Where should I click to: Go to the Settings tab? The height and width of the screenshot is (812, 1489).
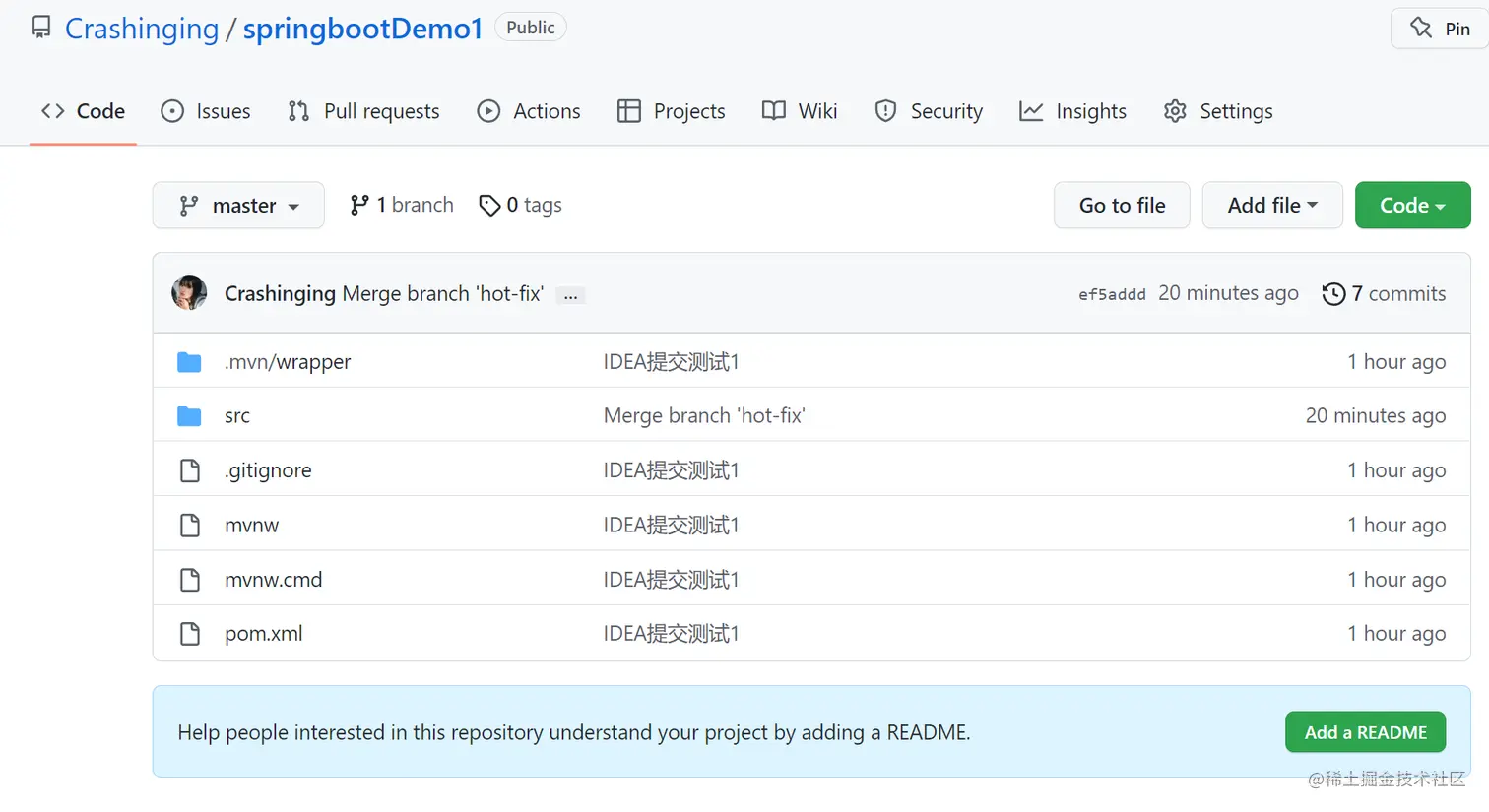1218,111
